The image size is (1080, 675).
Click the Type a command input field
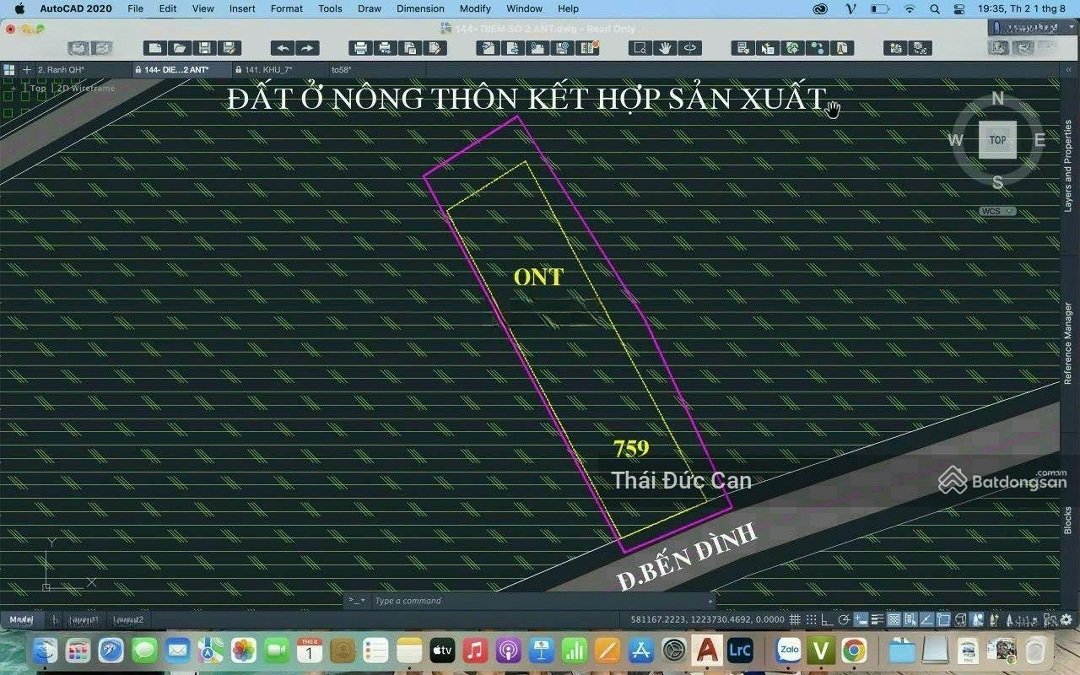point(540,601)
